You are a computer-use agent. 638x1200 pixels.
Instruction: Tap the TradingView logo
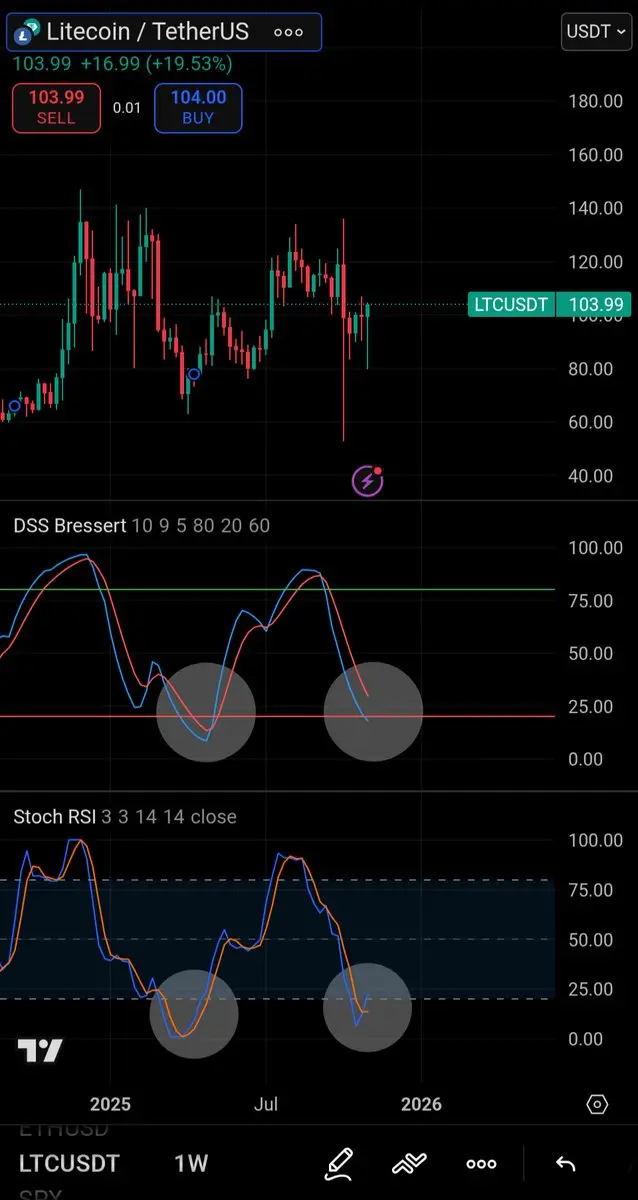40,1051
